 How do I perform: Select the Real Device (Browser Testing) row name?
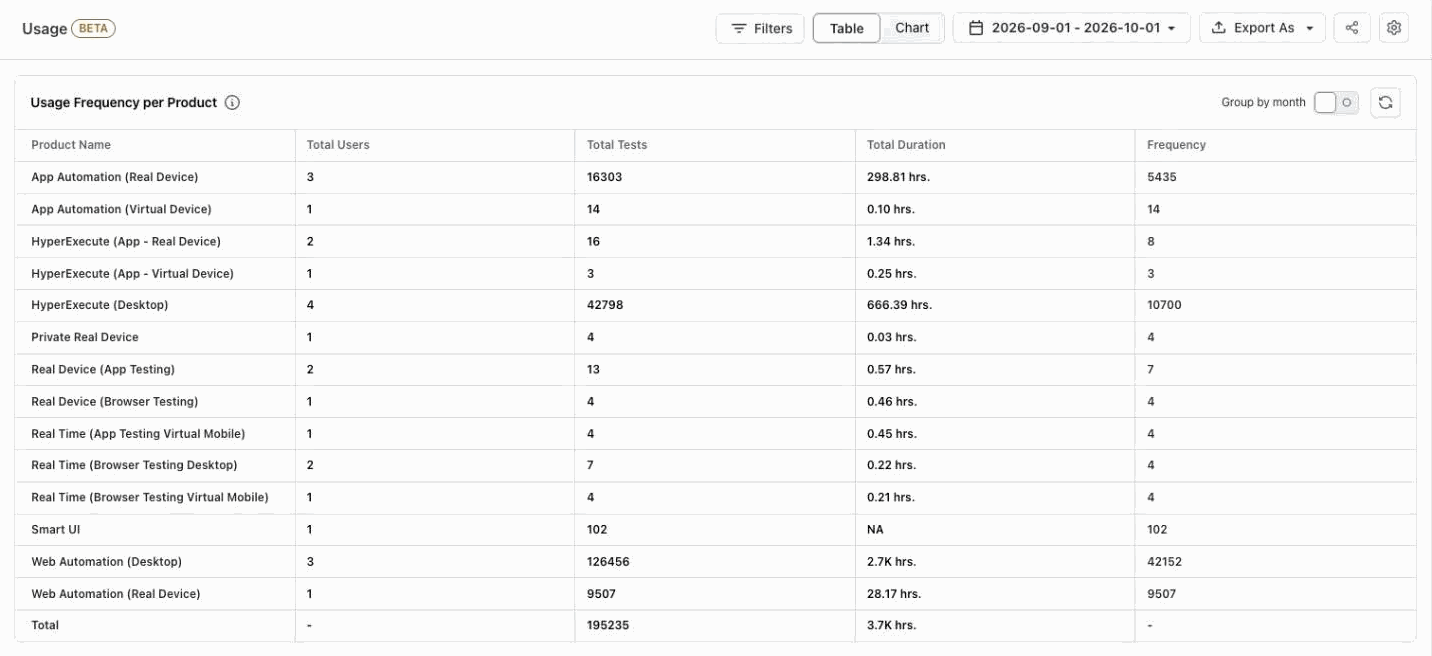pos(115,401)
